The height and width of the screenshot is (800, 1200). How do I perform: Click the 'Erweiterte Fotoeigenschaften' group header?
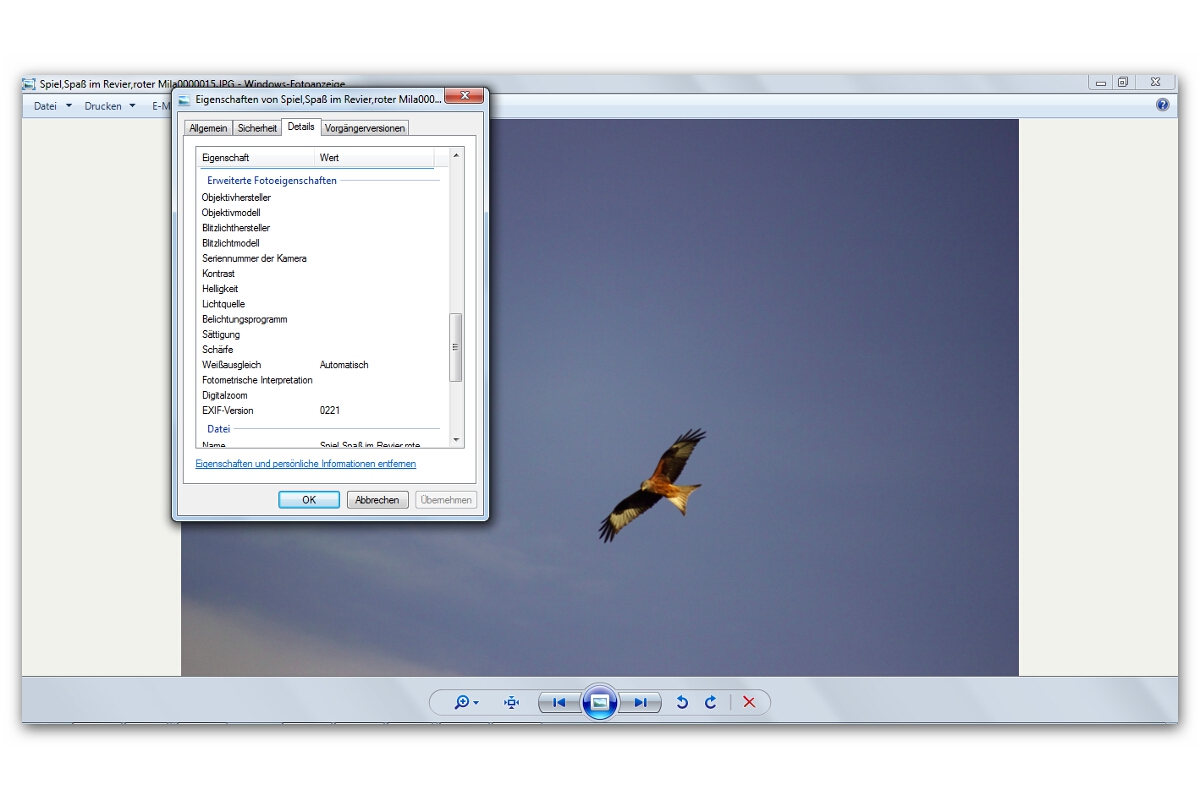(272, 181)
